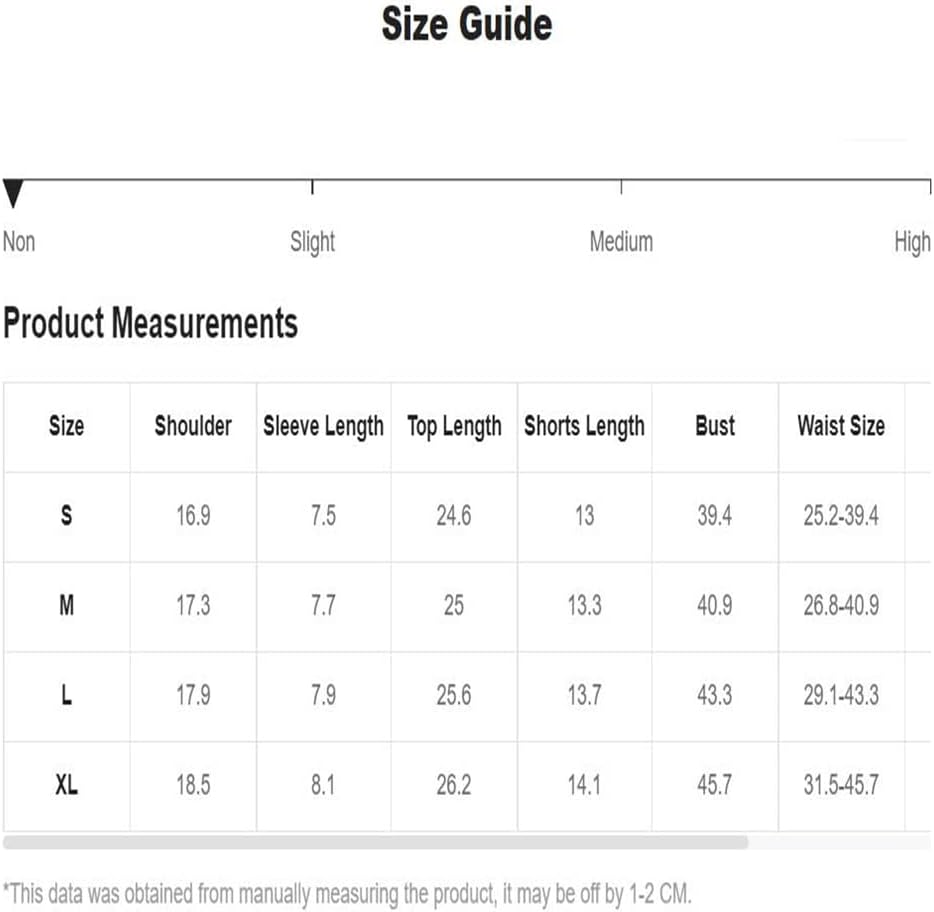Viewport: 934px width, 912px height.
Task: Click the 'Shorts Length' column header
Action: [x=584, y=426]
